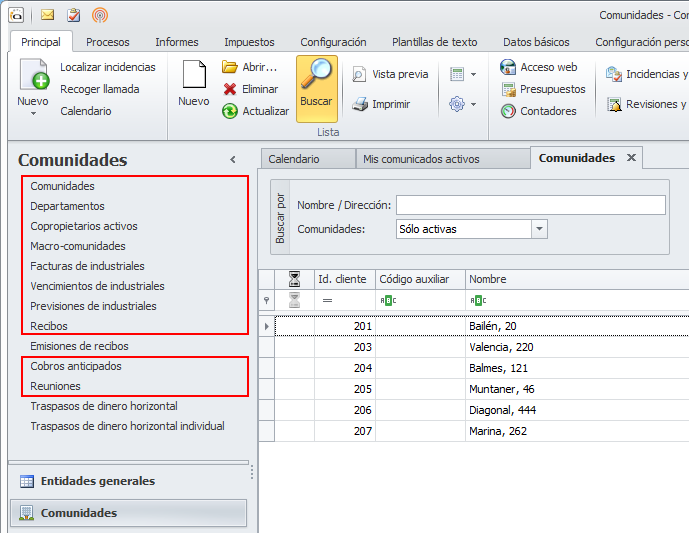Image resolution: width=689 pixels, height=533 pixels.
Task: Open the folder icon next to Abrir
Action: click(x=229, y=67)
